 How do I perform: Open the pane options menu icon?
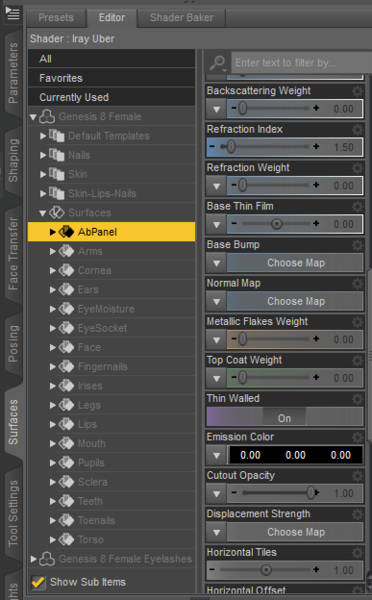[x=12, y=13]
